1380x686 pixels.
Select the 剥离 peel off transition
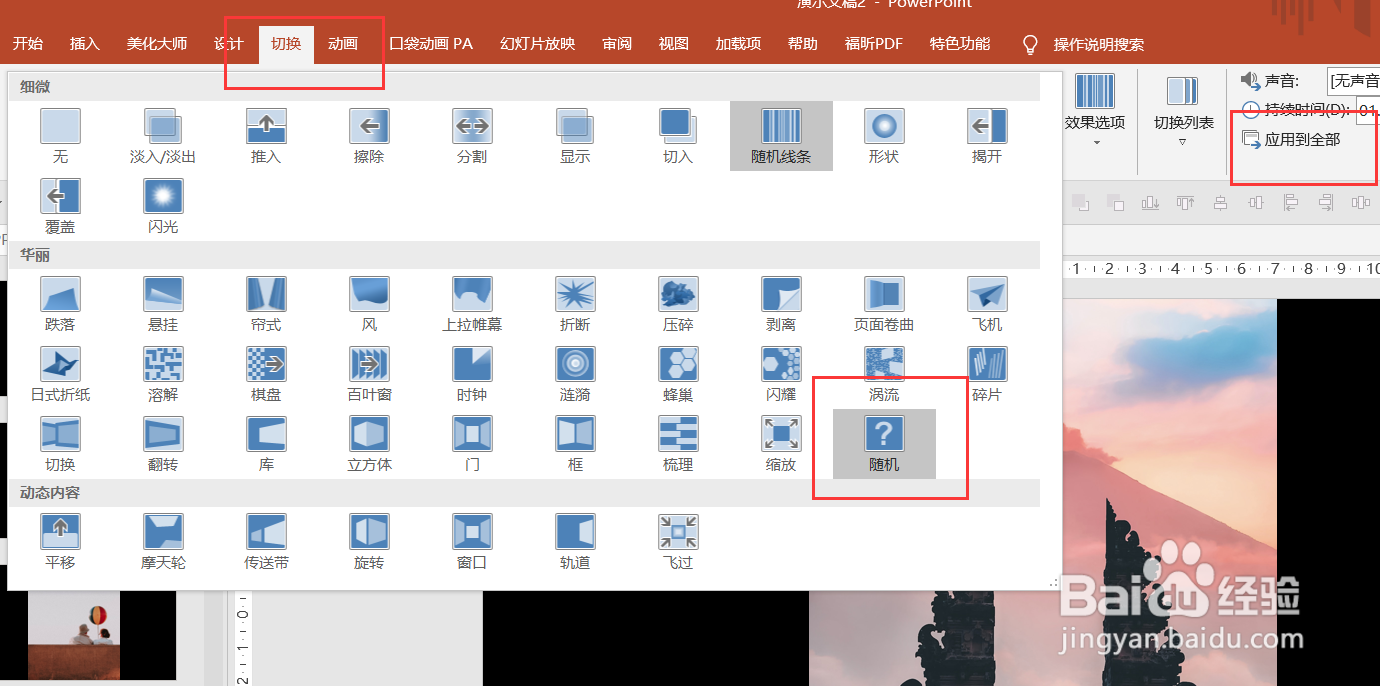[x=781, y=304]
